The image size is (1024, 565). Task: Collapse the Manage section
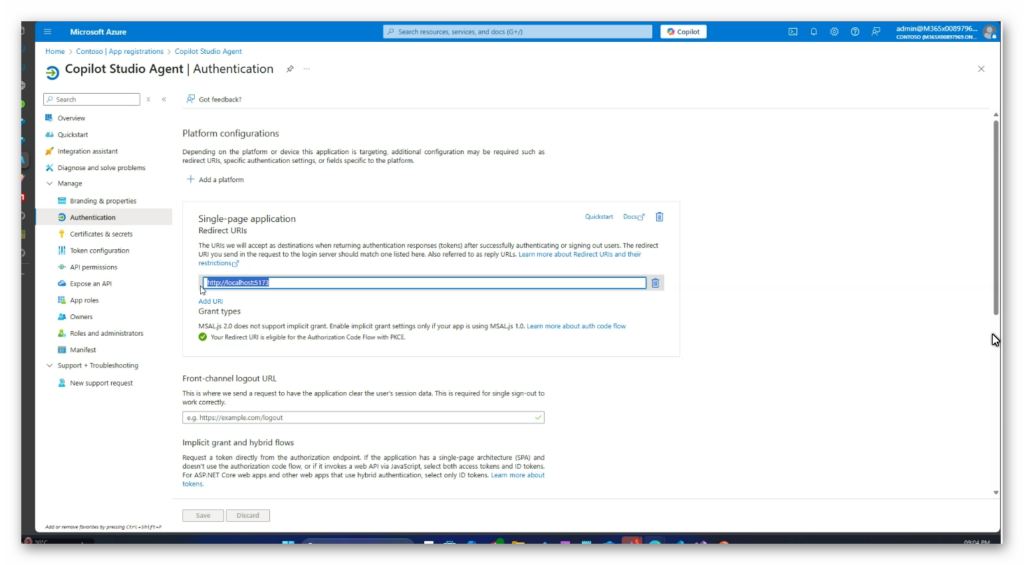coord(50,184)
